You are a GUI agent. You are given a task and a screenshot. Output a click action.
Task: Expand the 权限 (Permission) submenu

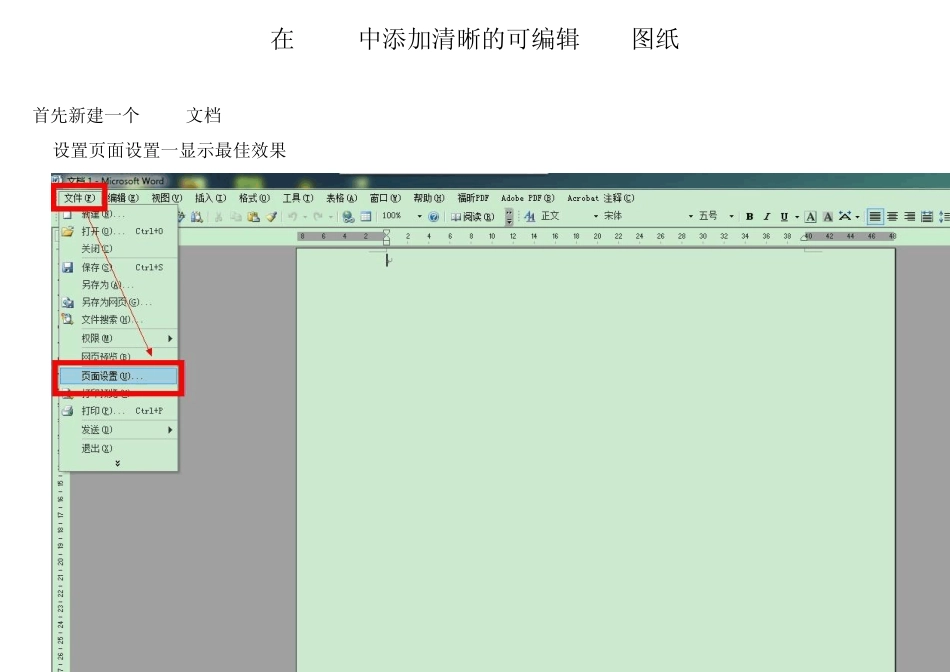pos(119,338)
